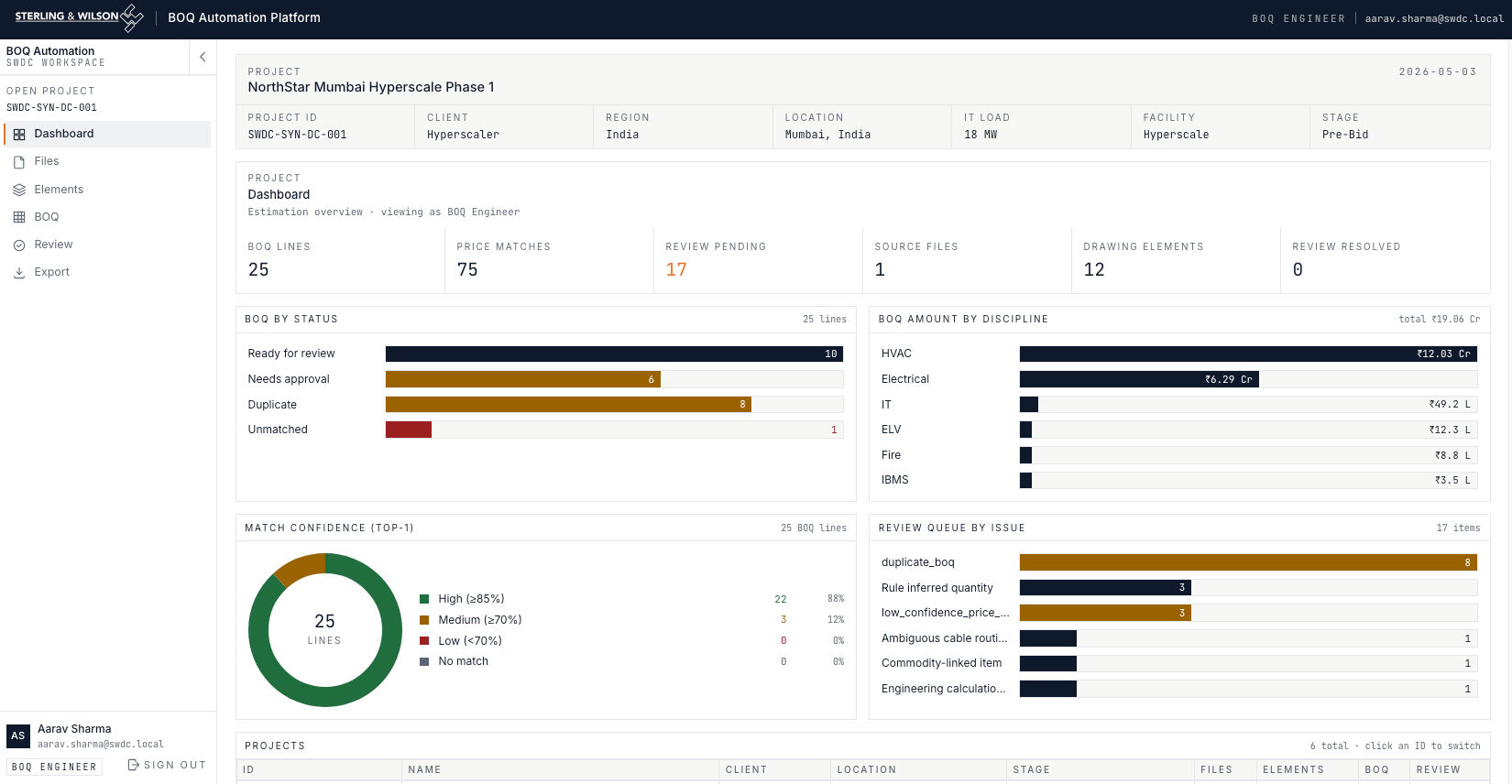
Task: Click the Review checkmark circle icon
Action: [19, 245]
